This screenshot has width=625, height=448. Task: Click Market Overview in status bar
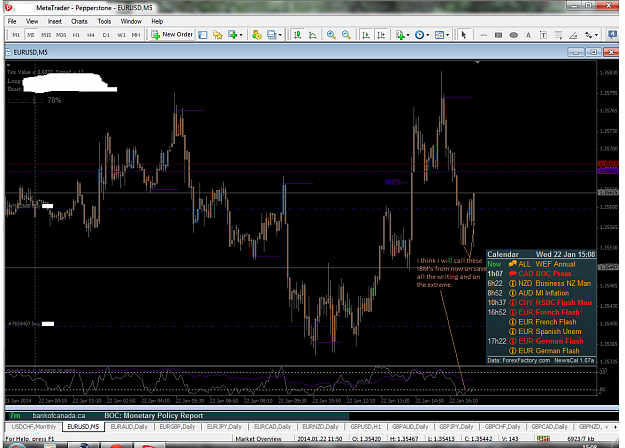[258, 438]
